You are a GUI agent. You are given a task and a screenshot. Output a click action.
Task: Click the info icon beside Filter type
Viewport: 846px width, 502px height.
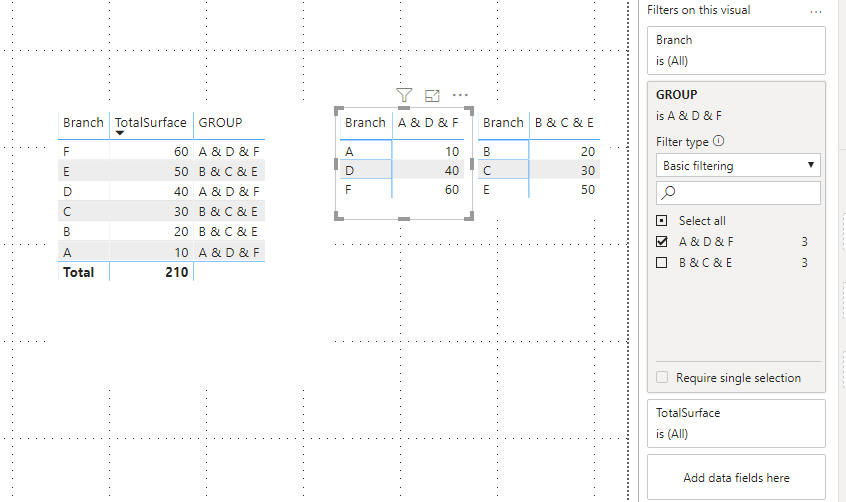coord(719,141)
